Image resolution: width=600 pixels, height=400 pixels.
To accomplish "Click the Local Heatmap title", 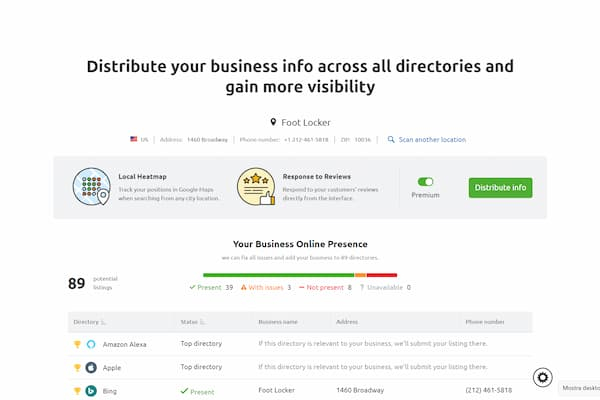I will (x=142, y=176).
